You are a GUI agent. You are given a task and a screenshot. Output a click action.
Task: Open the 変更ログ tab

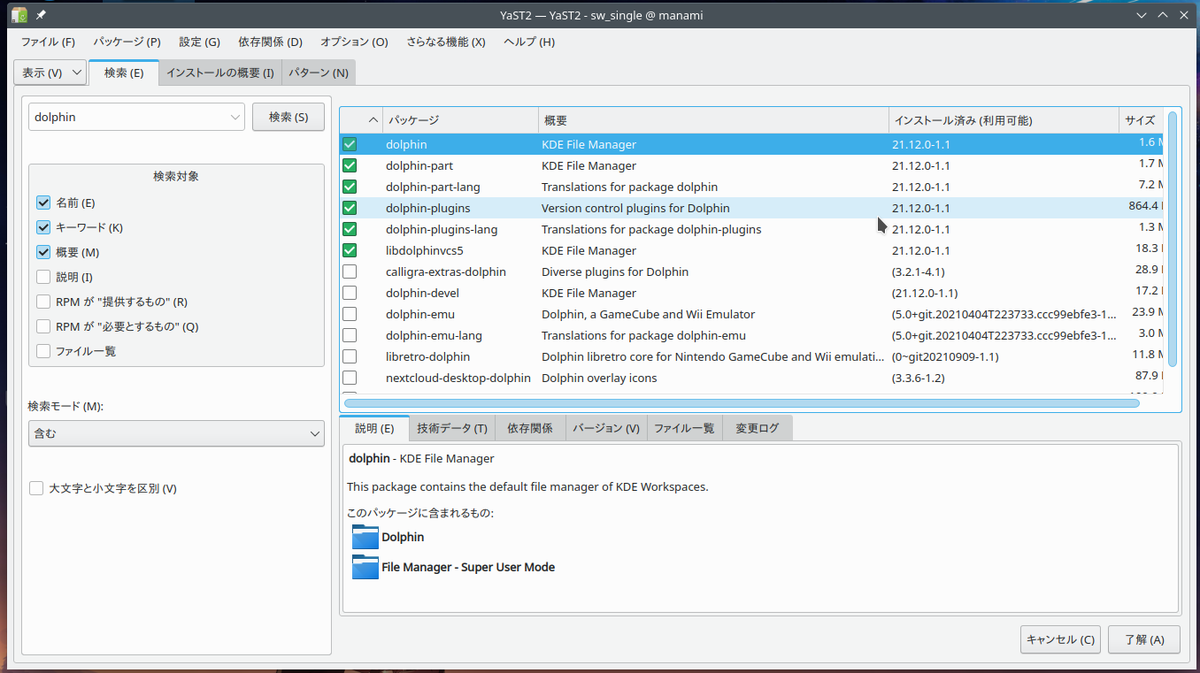(x=757, y=428)
